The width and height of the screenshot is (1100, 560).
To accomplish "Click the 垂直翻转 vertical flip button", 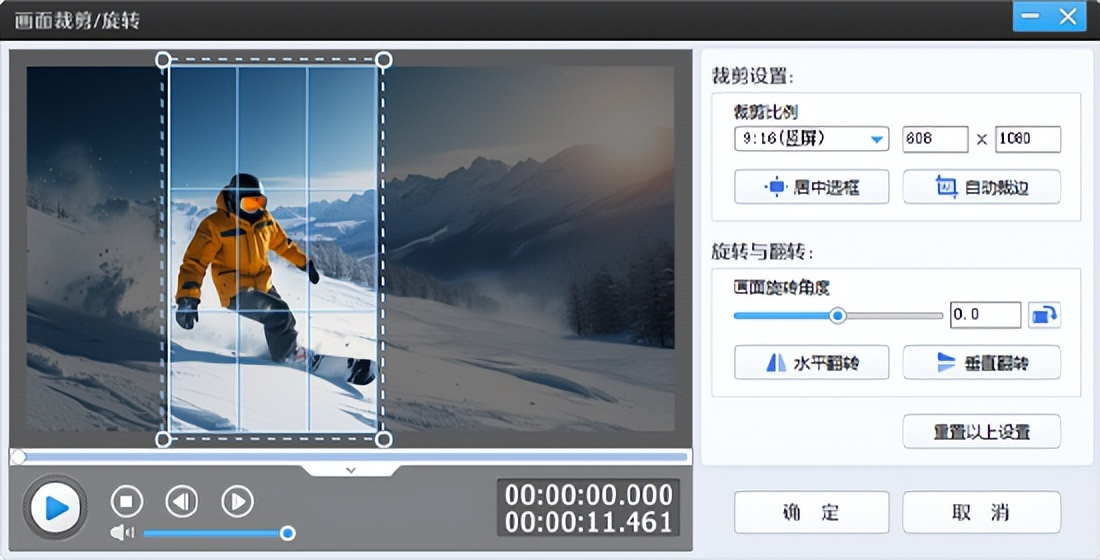I will click(x=981, y=363).
